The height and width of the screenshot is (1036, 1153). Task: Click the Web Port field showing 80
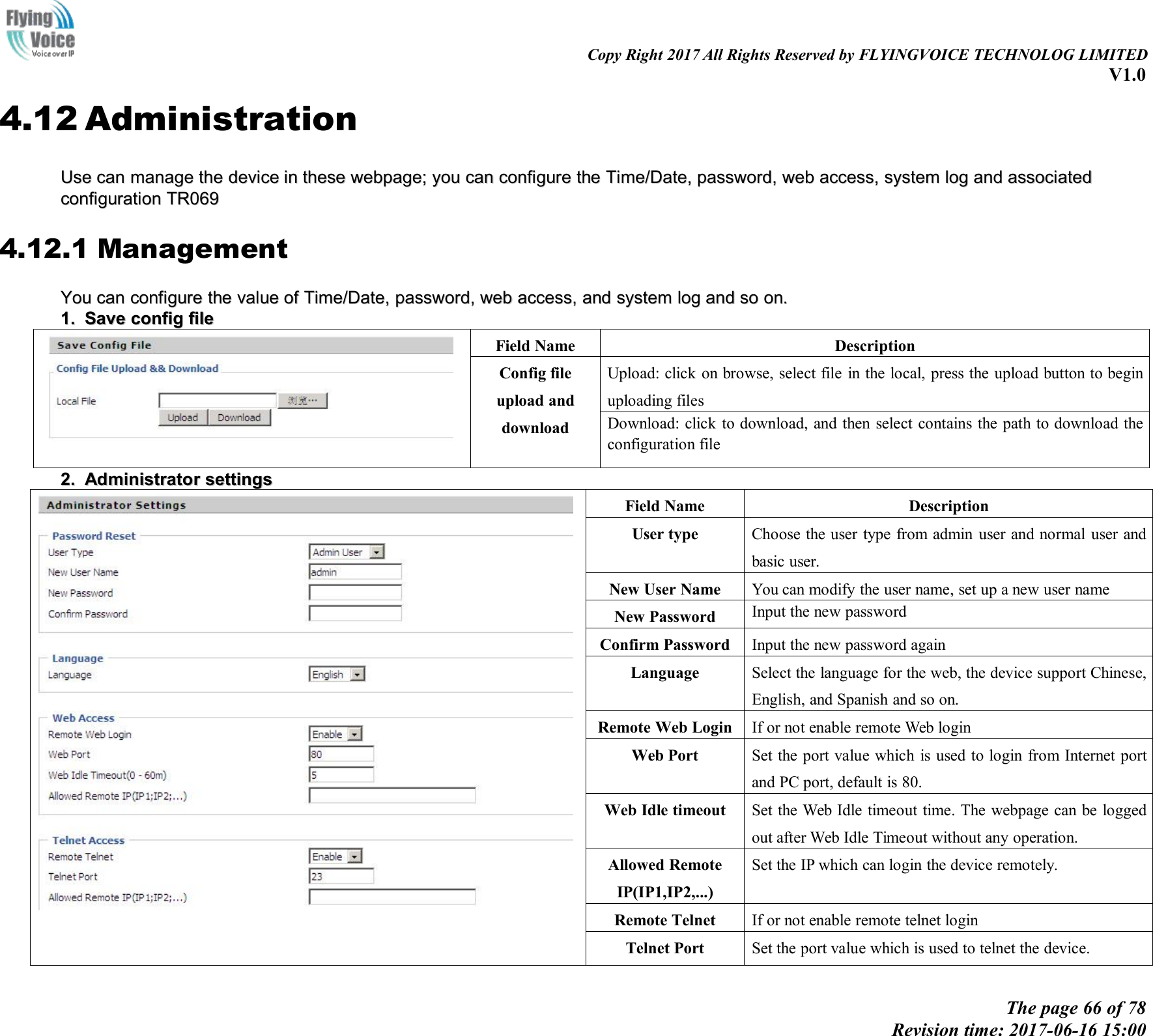tap(341, 754)
